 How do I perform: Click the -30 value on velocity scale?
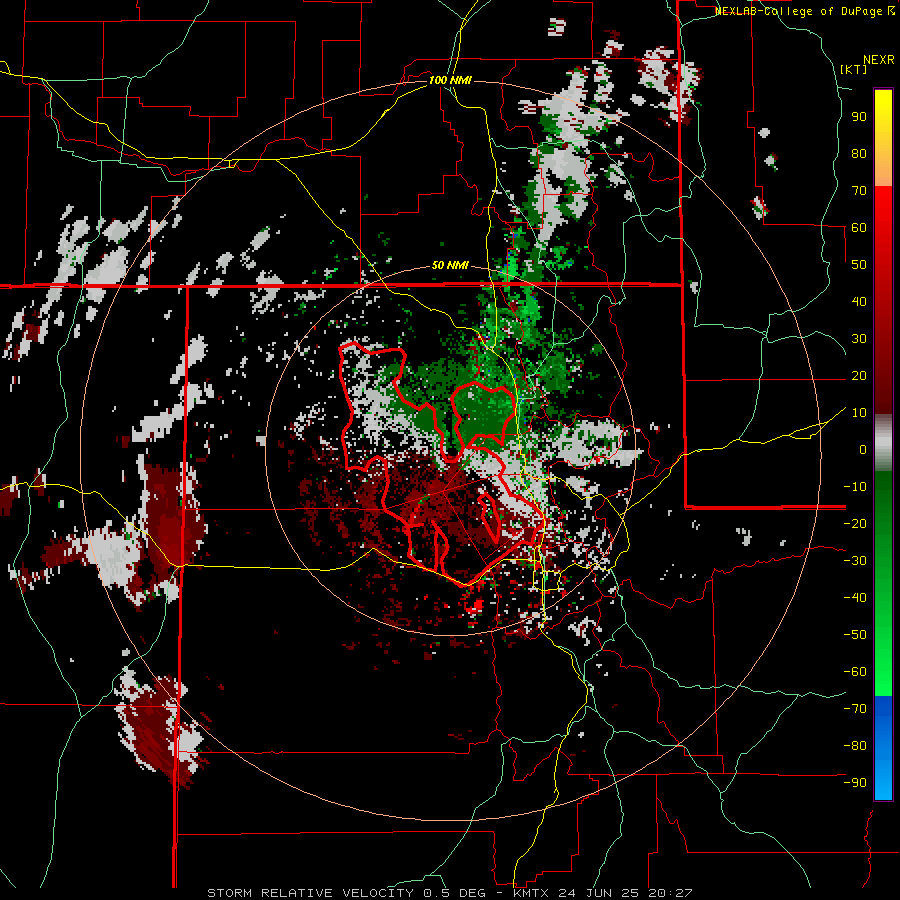point(855,561)
